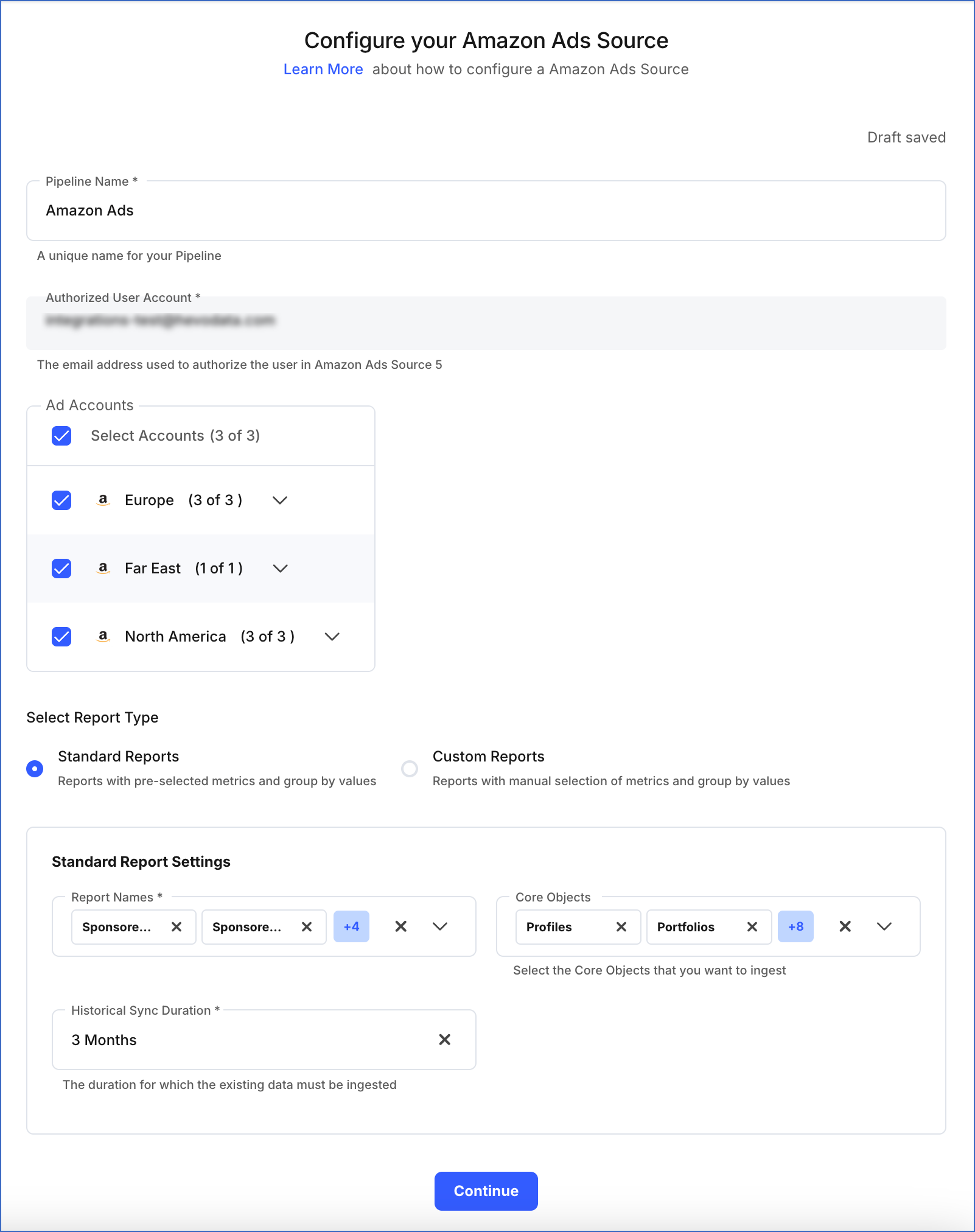The image size is (975, 1232).
Task: Remove the second Sponsored report chip
Action: pyautogui.click(x=307, y=926)
